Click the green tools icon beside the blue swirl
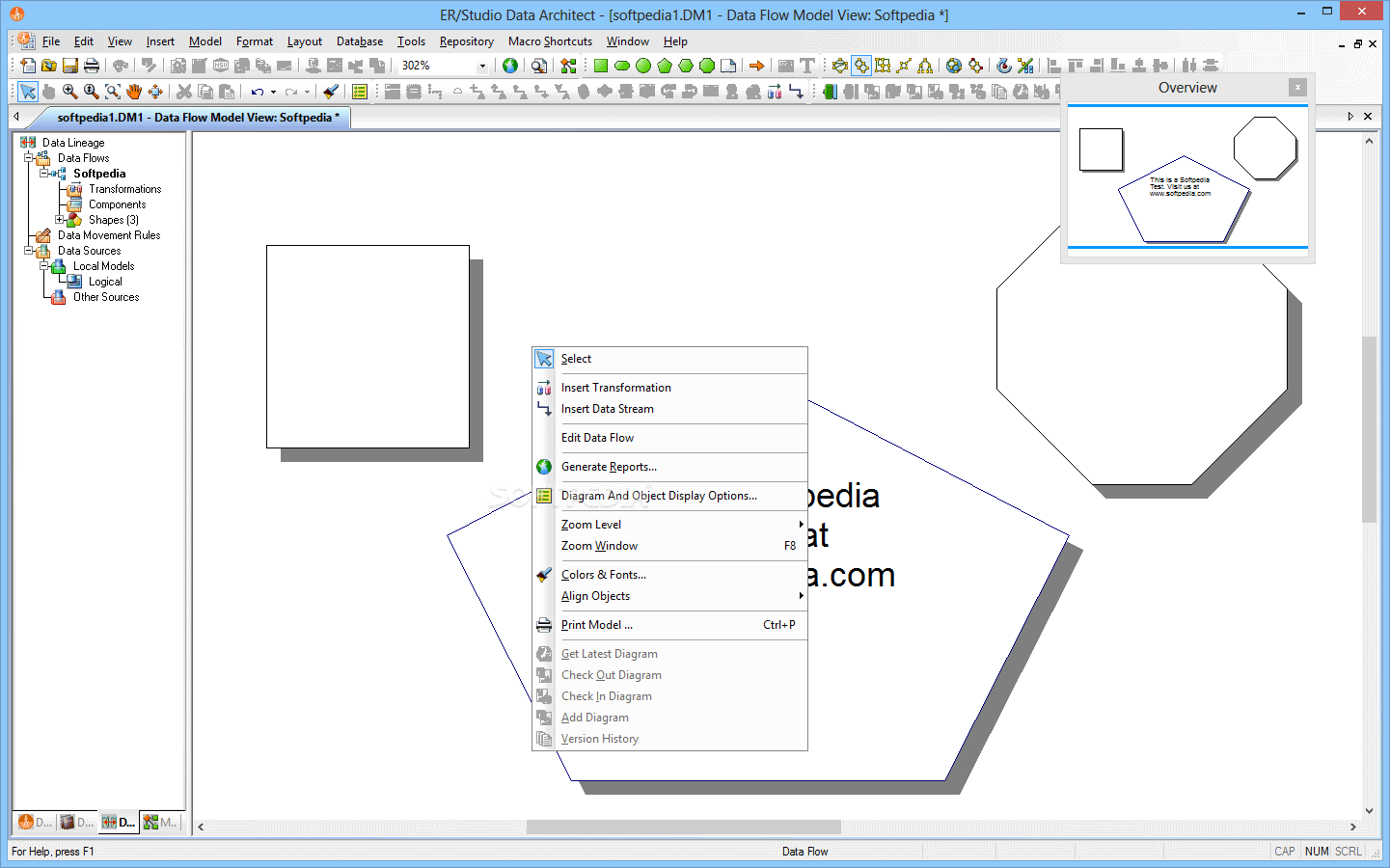The width and height of the screenshot is (1390, 868). tap(1025, 66)
